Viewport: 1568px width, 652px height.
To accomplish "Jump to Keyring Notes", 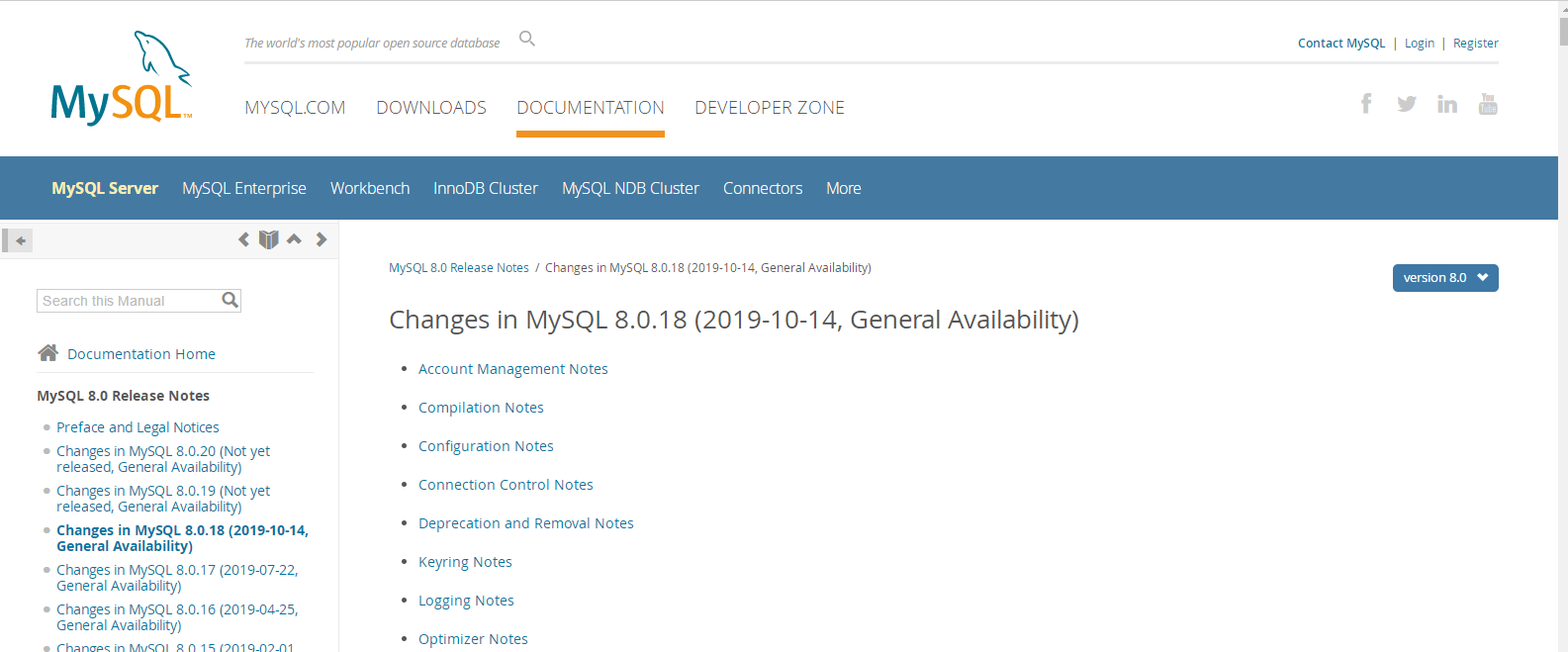I will pyautogui.click(x=465, y=562).
